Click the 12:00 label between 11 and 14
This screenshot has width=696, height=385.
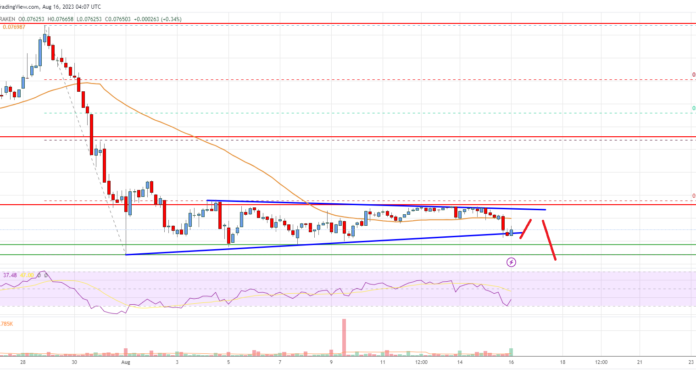point(421,362)
